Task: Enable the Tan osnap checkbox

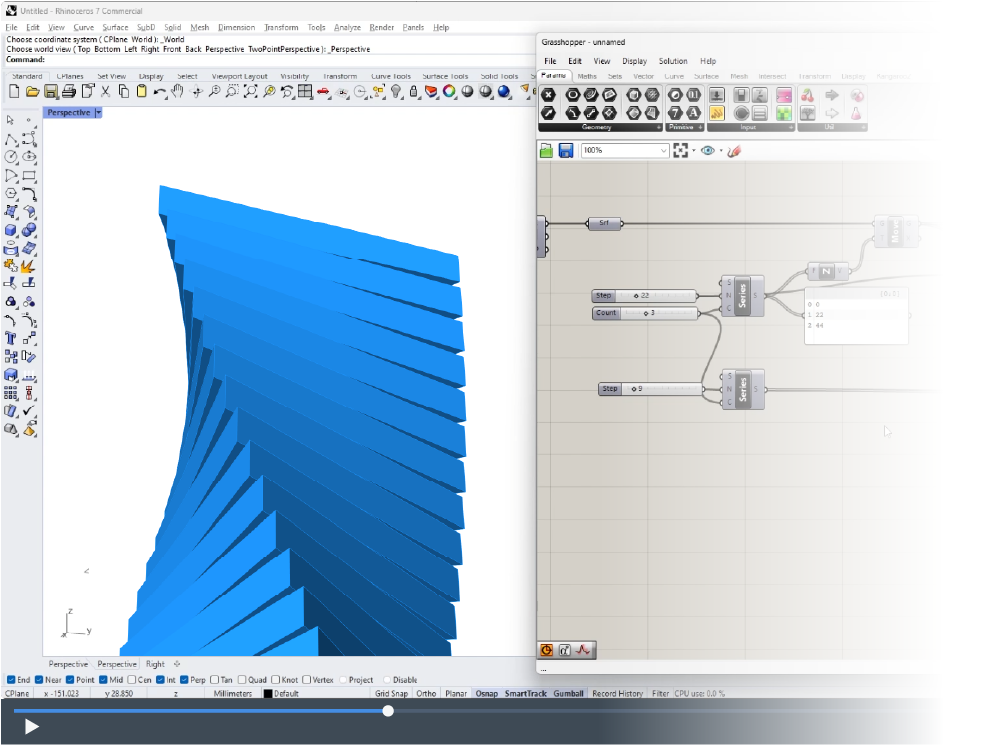Action: point(215,679)
